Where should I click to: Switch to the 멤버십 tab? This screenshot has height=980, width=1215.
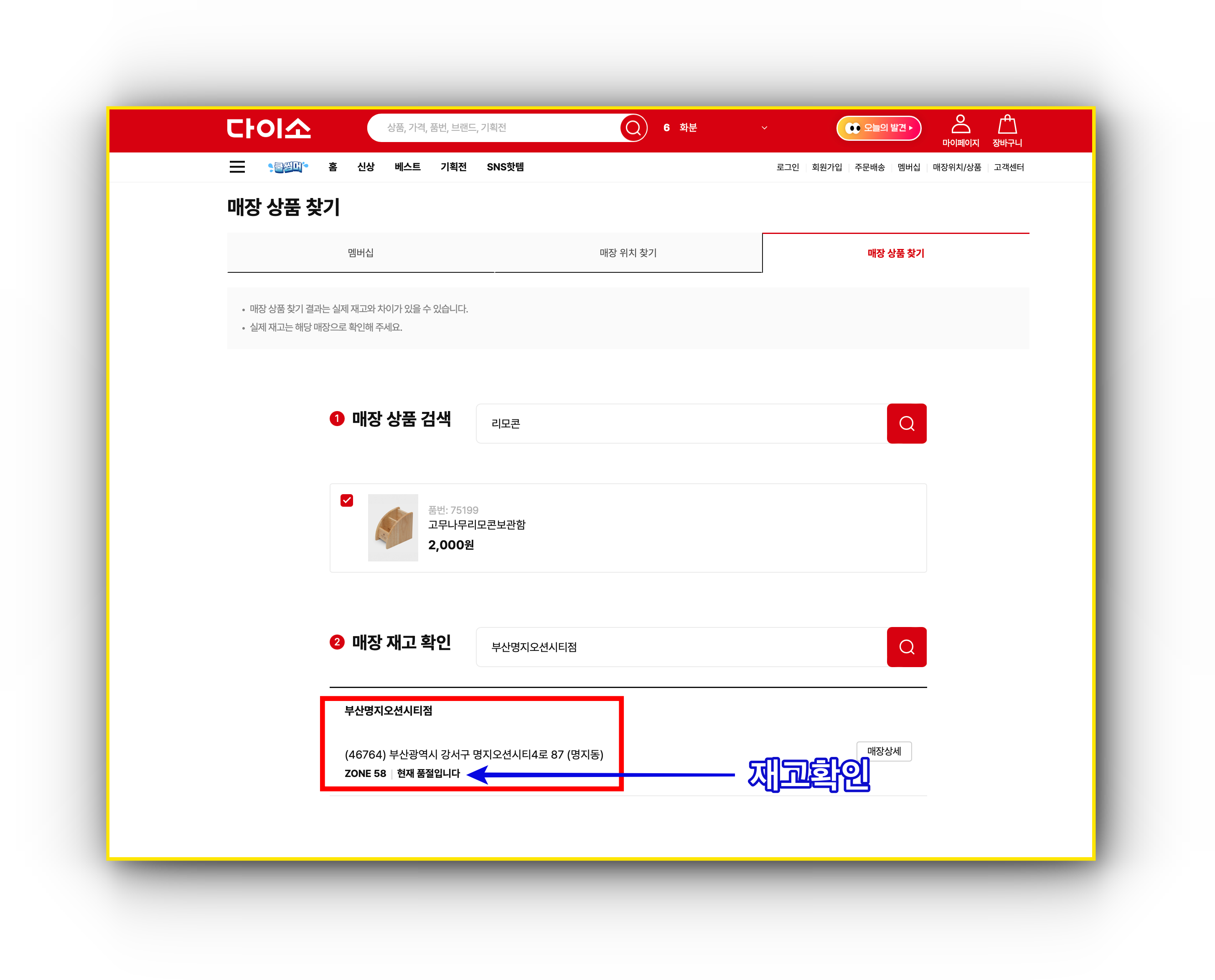tap(361, 253)
